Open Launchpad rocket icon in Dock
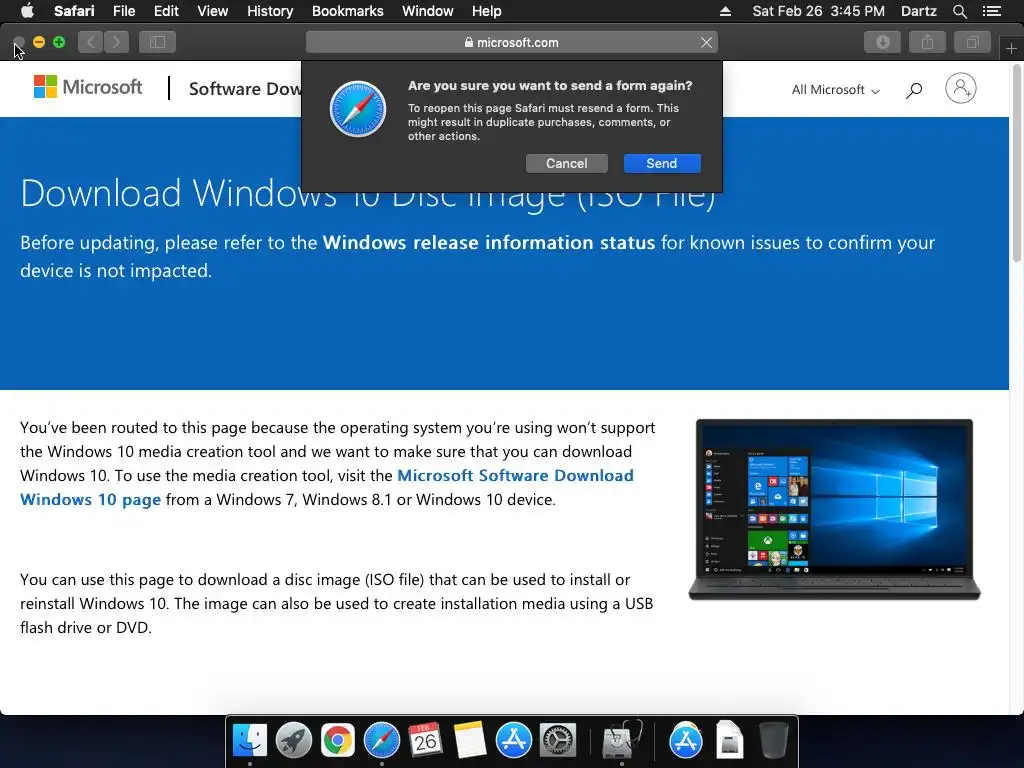The width and height of the screenshot is (1024, 768). tap(293, 740)
